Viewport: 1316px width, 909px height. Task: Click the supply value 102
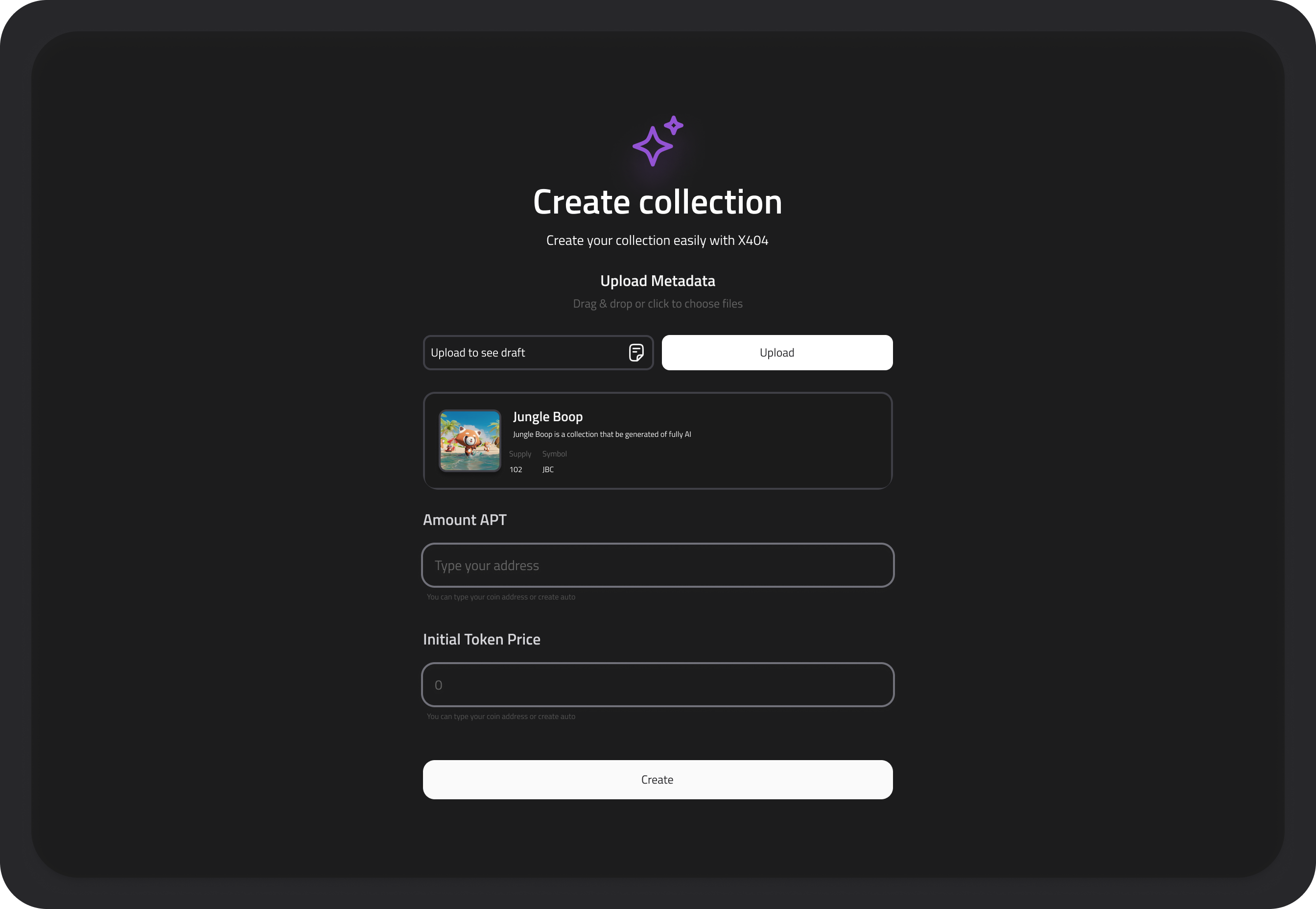(516, 469)
